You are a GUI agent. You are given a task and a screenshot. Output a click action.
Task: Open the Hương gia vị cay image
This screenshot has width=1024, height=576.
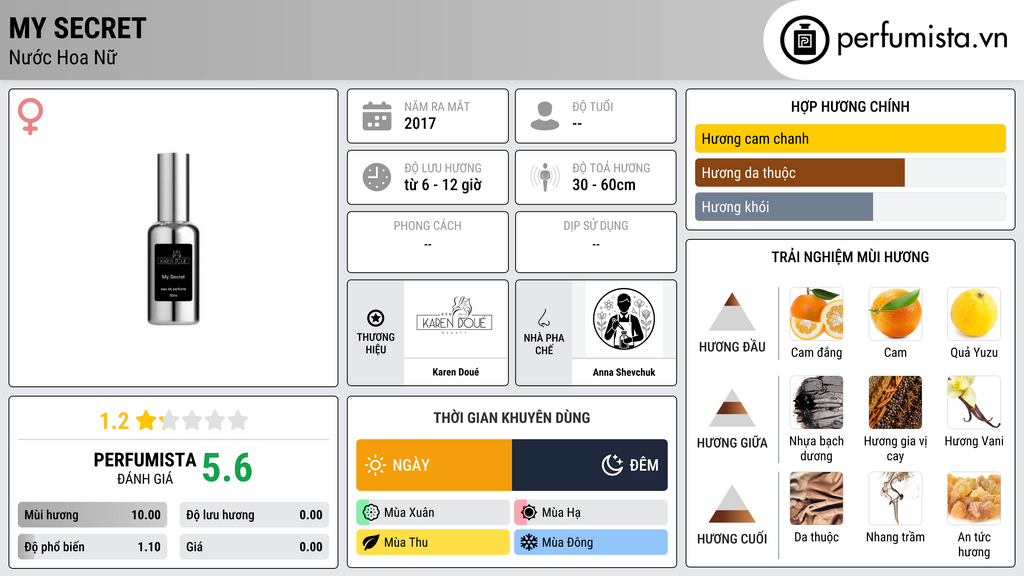(x=895, y=402)
